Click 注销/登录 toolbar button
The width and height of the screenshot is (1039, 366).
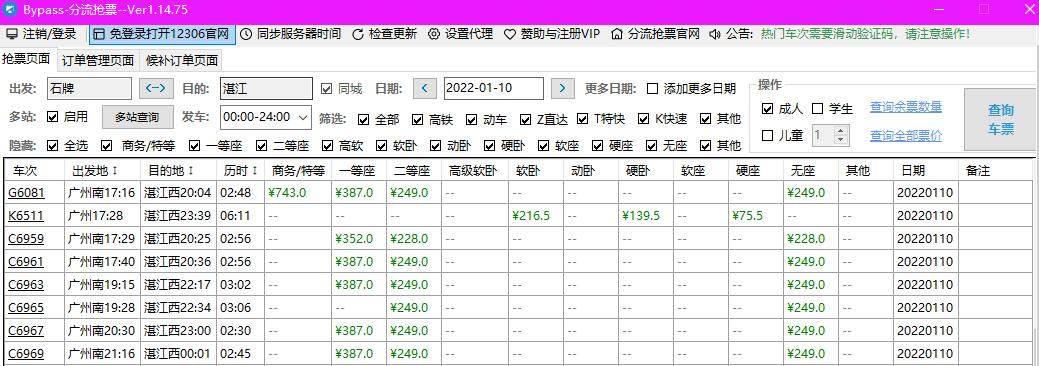tap(41, 34)
